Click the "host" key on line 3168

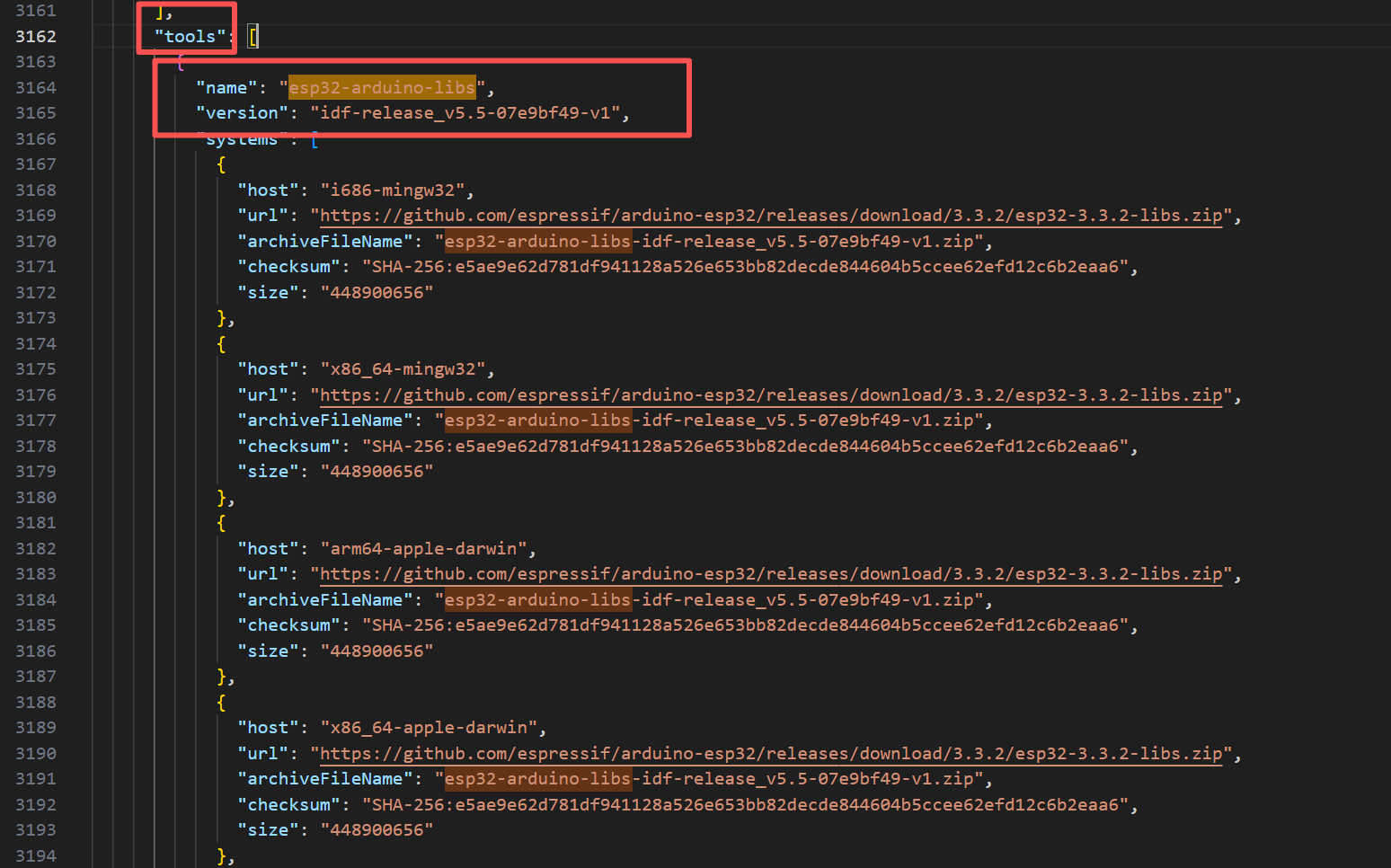point(268,190)
